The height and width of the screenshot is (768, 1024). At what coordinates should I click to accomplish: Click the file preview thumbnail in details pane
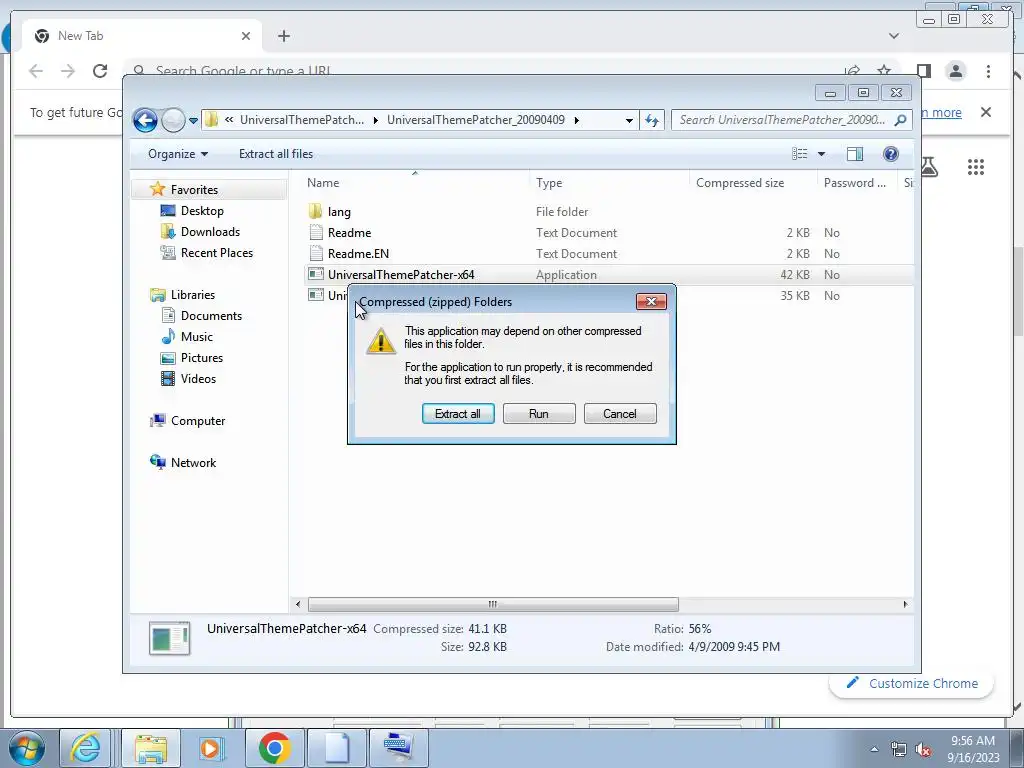point(169,638)
